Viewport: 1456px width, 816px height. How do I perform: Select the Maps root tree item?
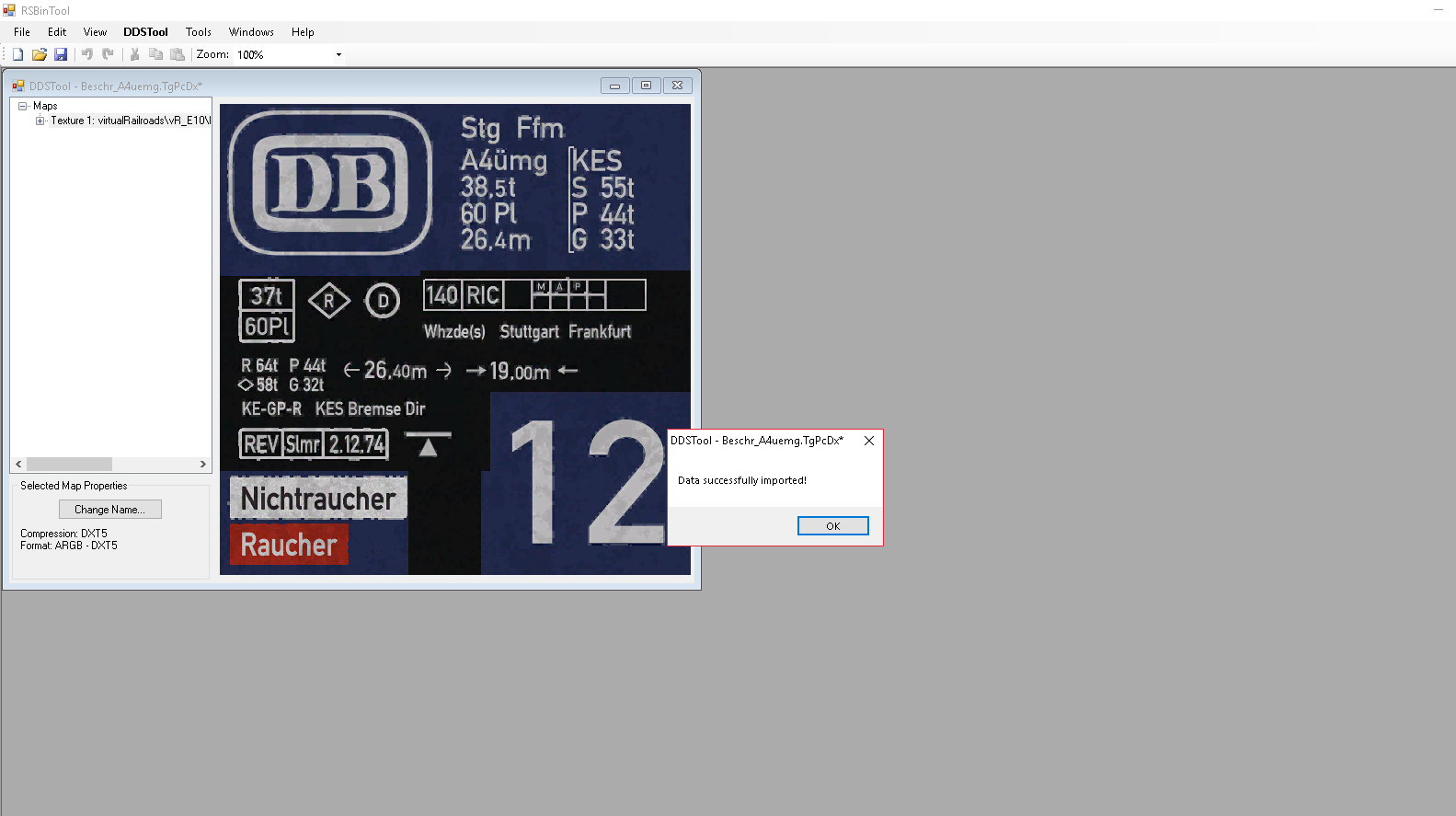(x=45, y=106)
